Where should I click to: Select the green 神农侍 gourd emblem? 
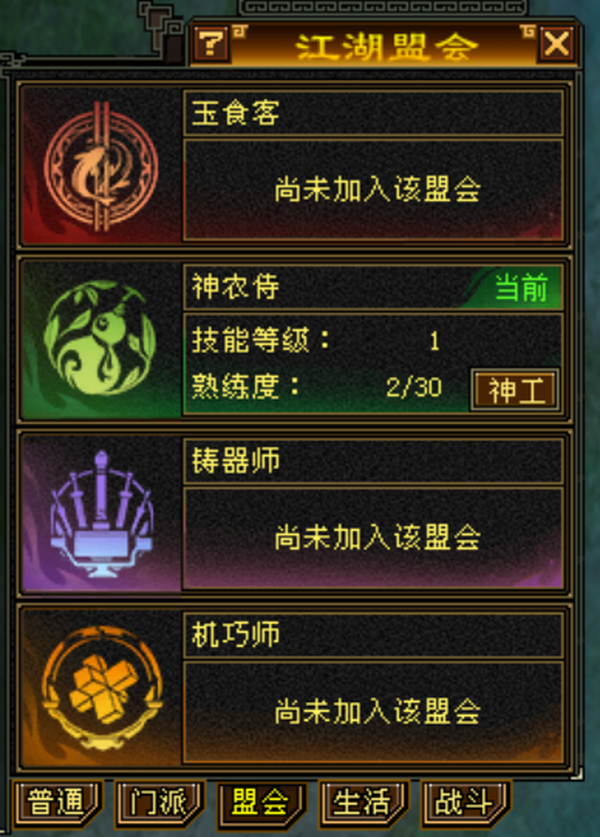(x=100, y=338)
